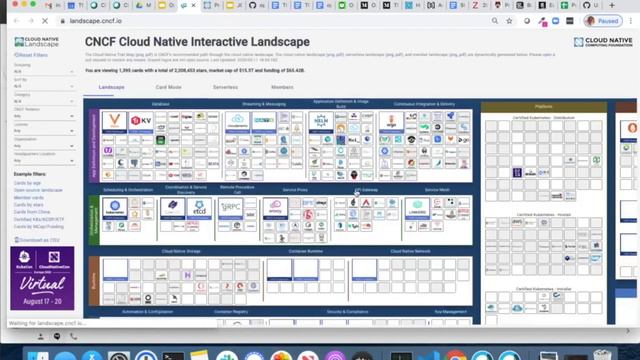Click the browser search zoom icon

point(495,21)
